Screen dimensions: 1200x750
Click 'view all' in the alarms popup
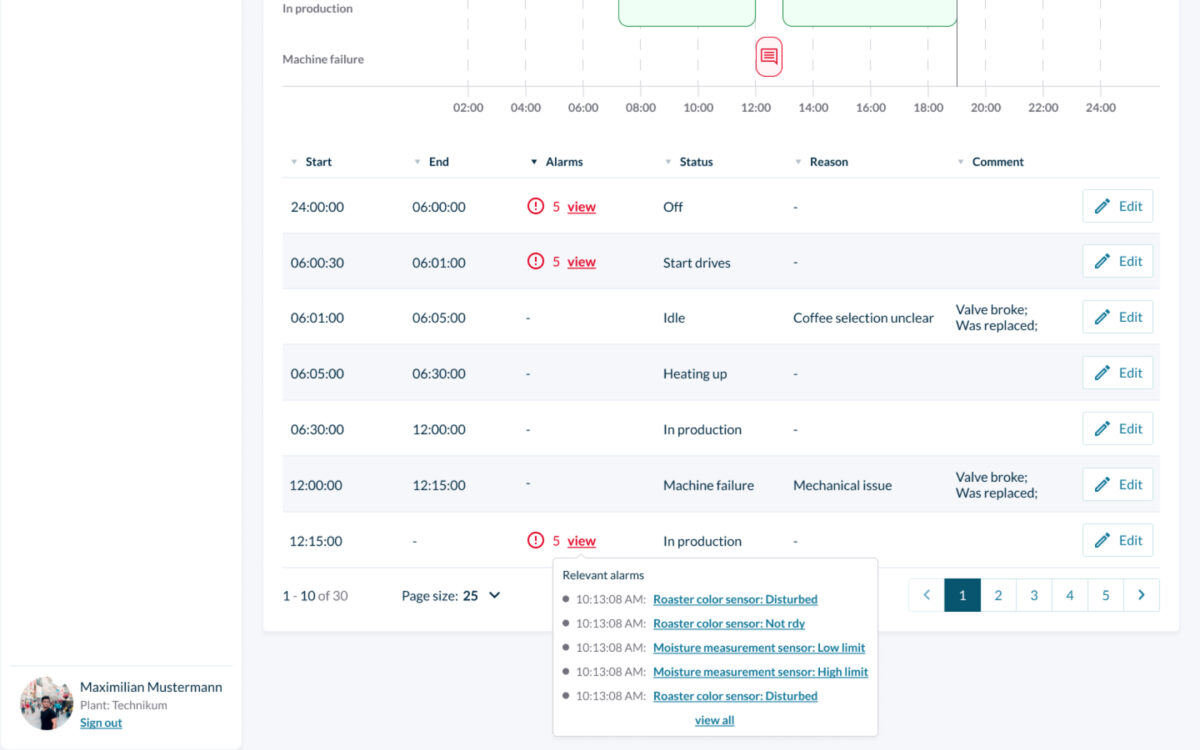pos(714,720)
